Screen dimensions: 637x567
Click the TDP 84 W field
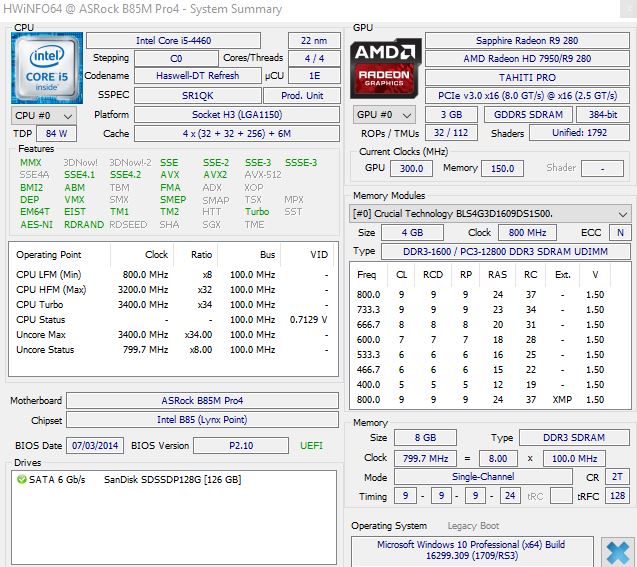[56, 134]
